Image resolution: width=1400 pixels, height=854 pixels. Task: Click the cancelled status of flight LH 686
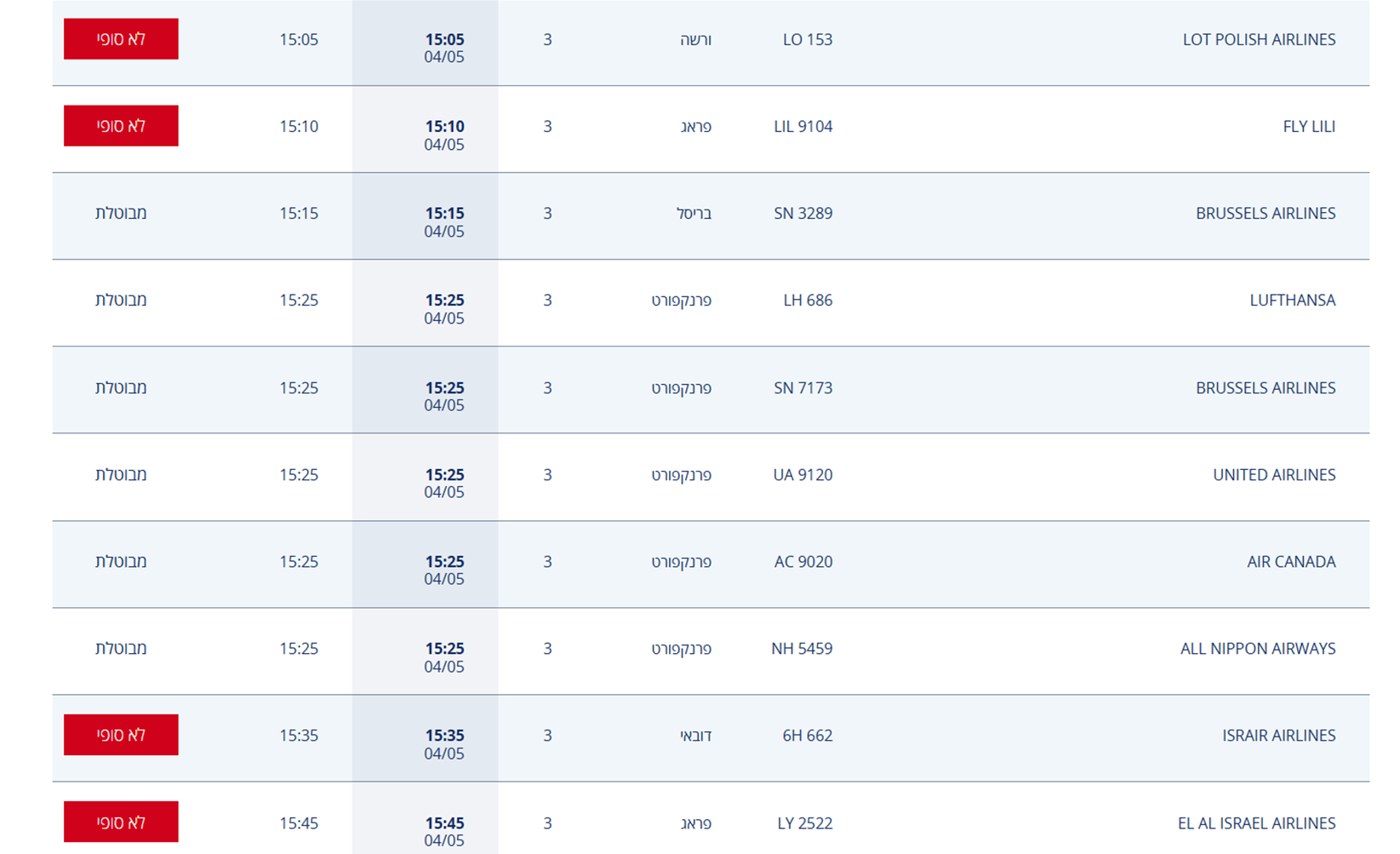[121, 301]
